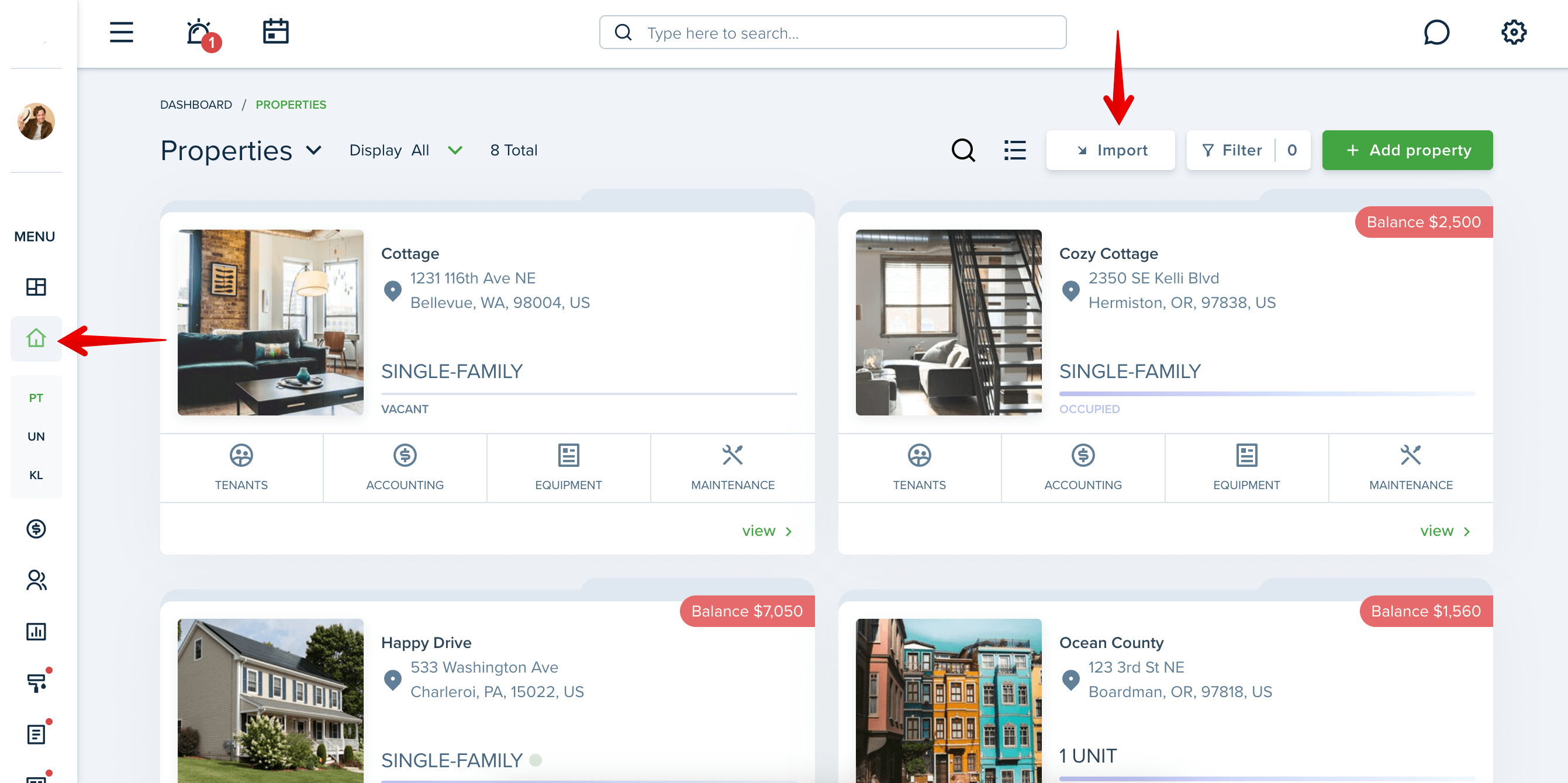Click the Cottage property title
The height and width of the screenshot is (783, 1568).
(x=410, y=254)
